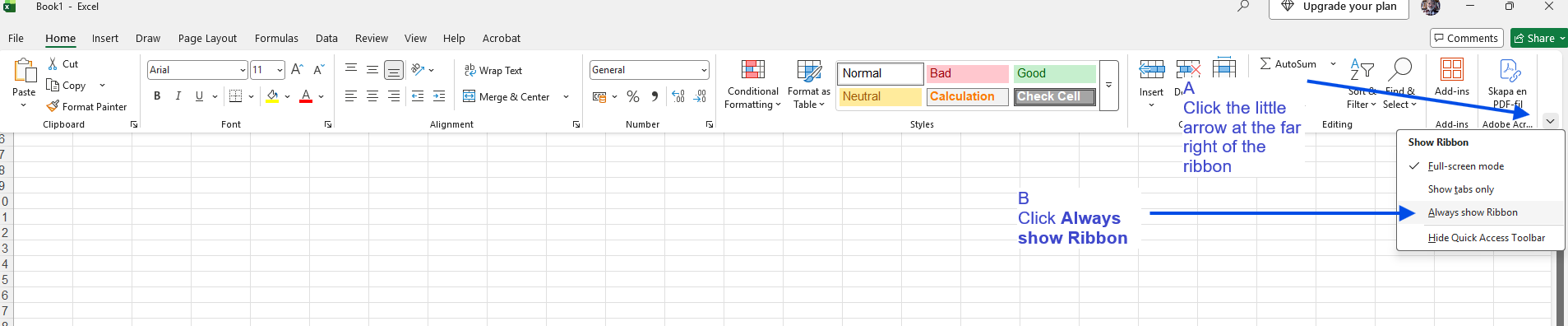
Task: Toggle Wrap Text
Action: 493,71
